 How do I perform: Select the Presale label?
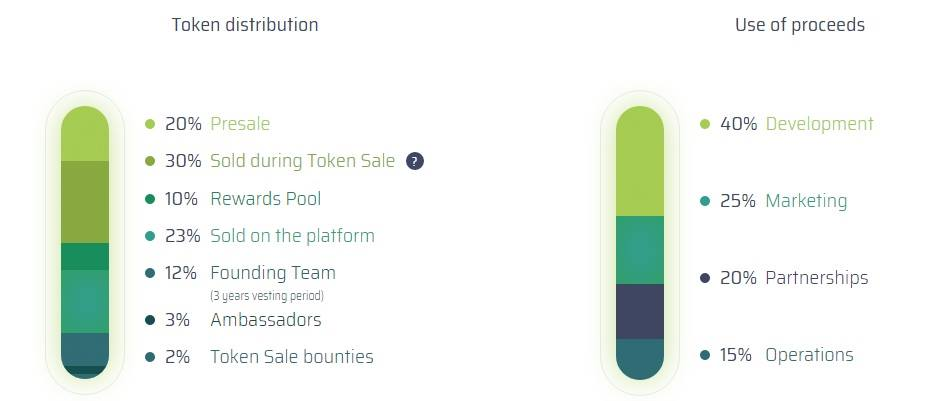tap(240, 124)
